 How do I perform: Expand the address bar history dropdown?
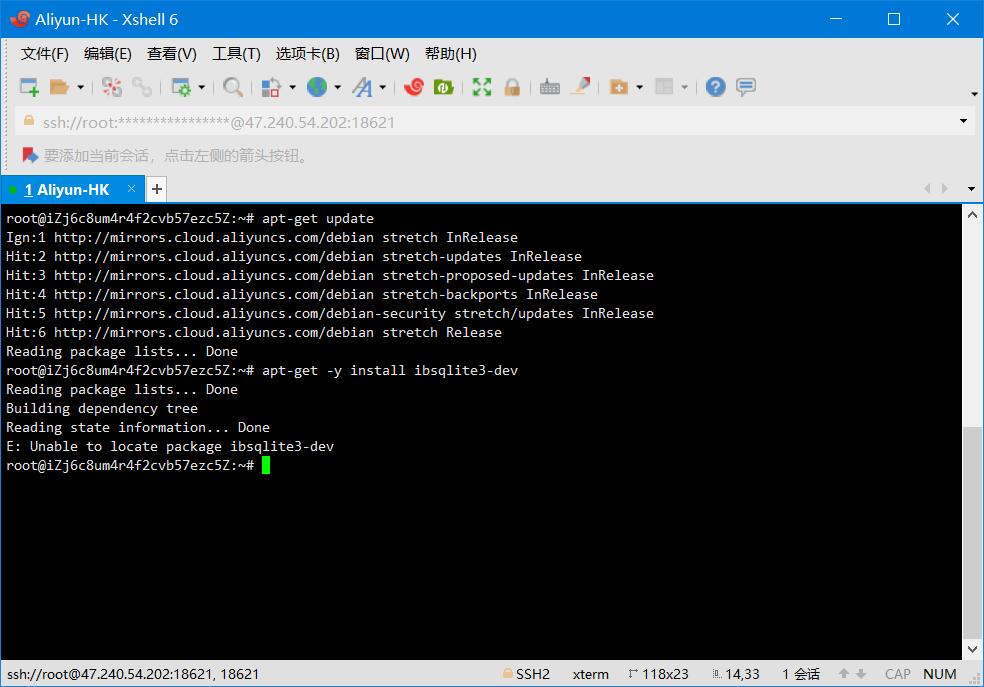(963, 121)
